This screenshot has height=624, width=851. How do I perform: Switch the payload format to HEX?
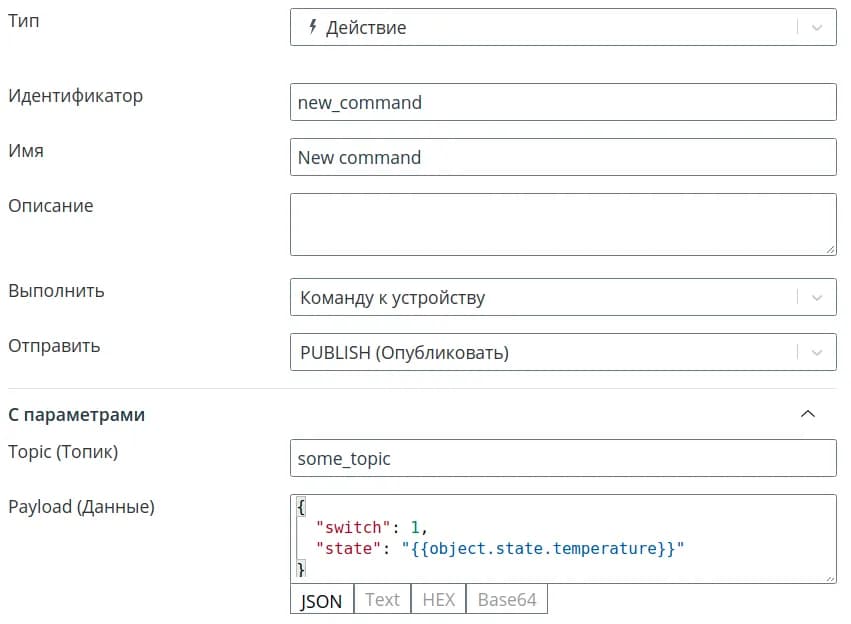[x=439, y=600]
